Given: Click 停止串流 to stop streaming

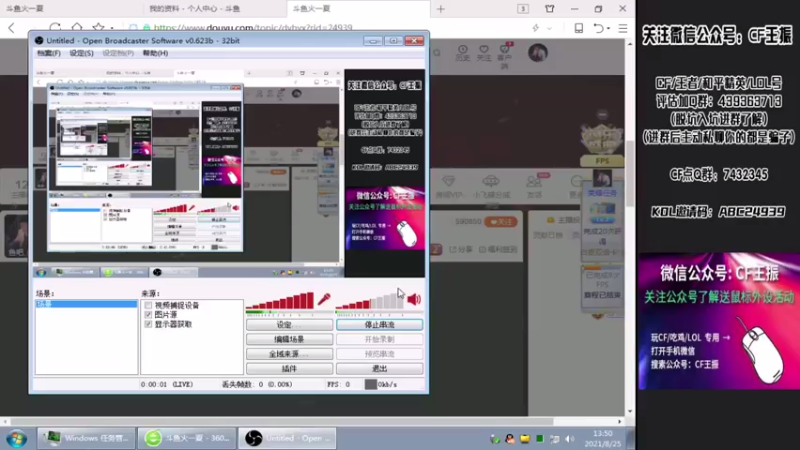Looking at the screenshot, I should coord(380,324).
